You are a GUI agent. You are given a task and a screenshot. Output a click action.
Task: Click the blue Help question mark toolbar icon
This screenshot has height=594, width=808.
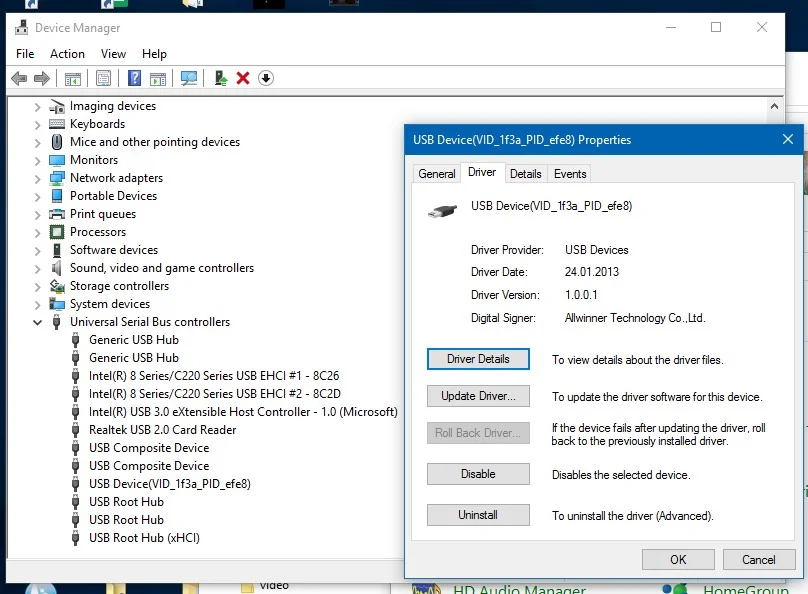point(134,78)
